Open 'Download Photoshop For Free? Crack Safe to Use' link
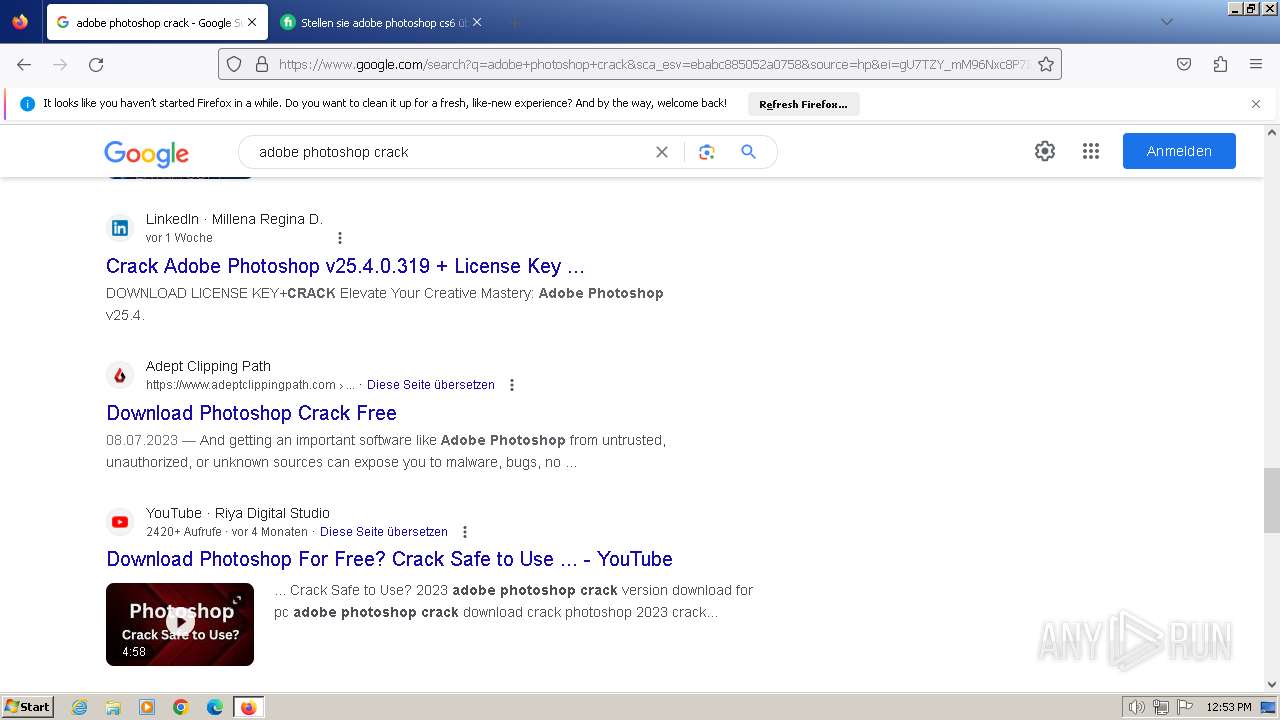Image resolution: width=1280 pixels, height=720 pixels. [x=389, y=559]
